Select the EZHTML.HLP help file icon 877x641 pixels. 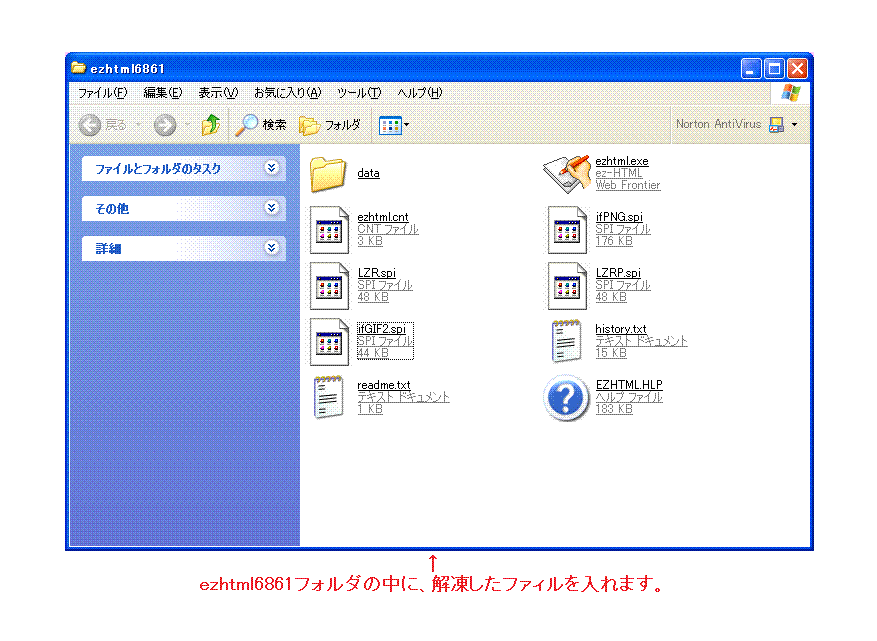click(x=565, y=398)
